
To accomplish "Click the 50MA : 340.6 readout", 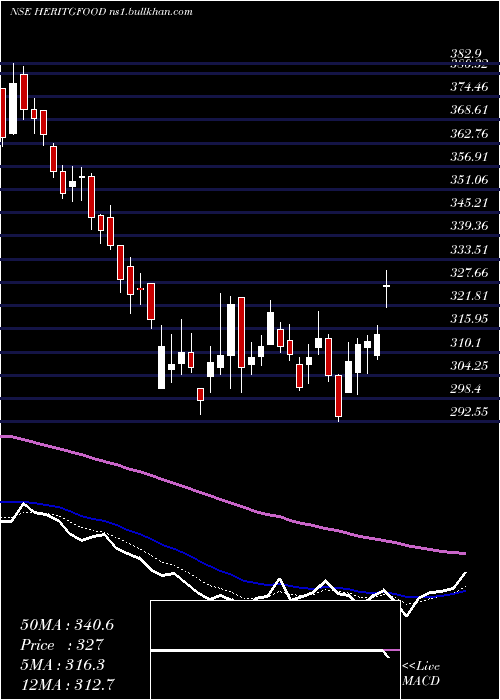I will coord(67,625).
